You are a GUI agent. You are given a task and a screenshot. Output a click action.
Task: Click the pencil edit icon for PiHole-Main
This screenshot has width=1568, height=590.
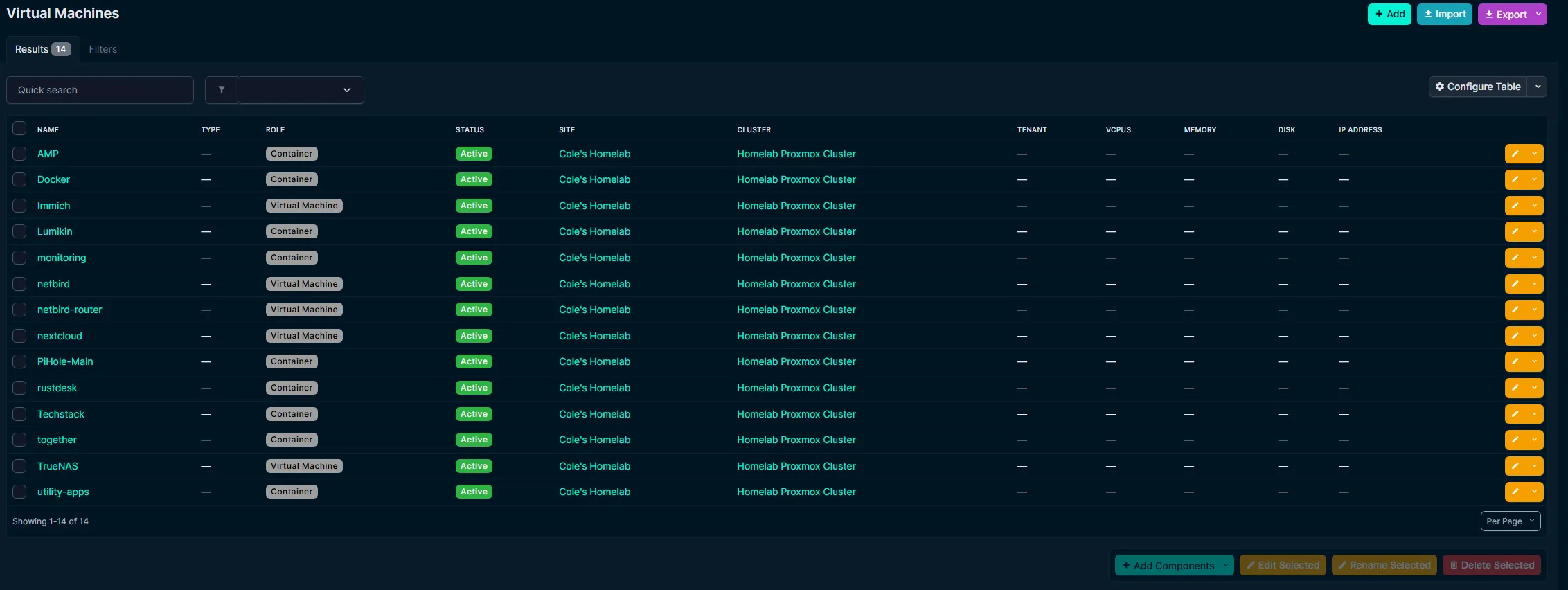[x=1515, y=361]
